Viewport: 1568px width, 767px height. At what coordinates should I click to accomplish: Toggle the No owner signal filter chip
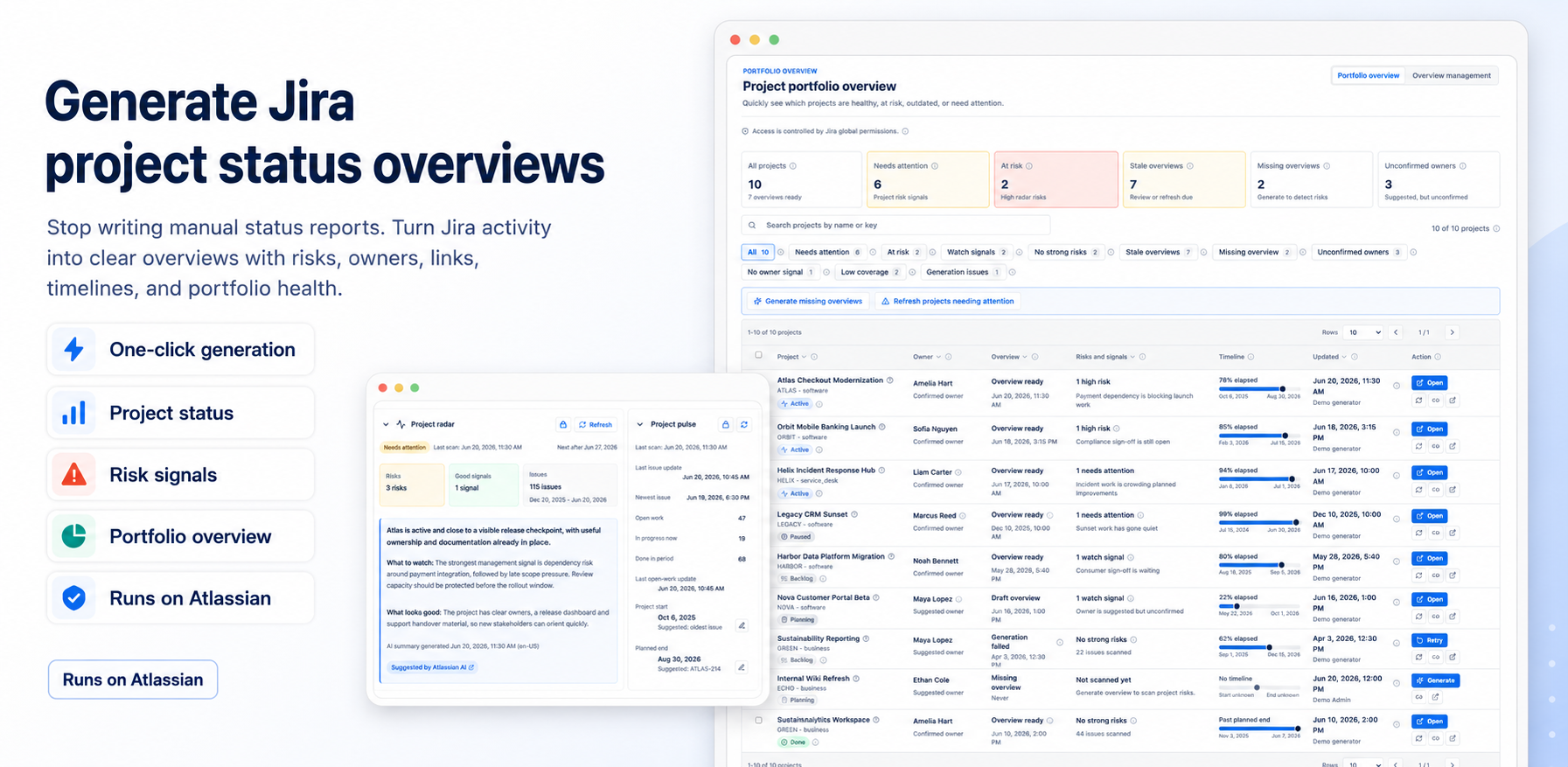tap(781, 272)
